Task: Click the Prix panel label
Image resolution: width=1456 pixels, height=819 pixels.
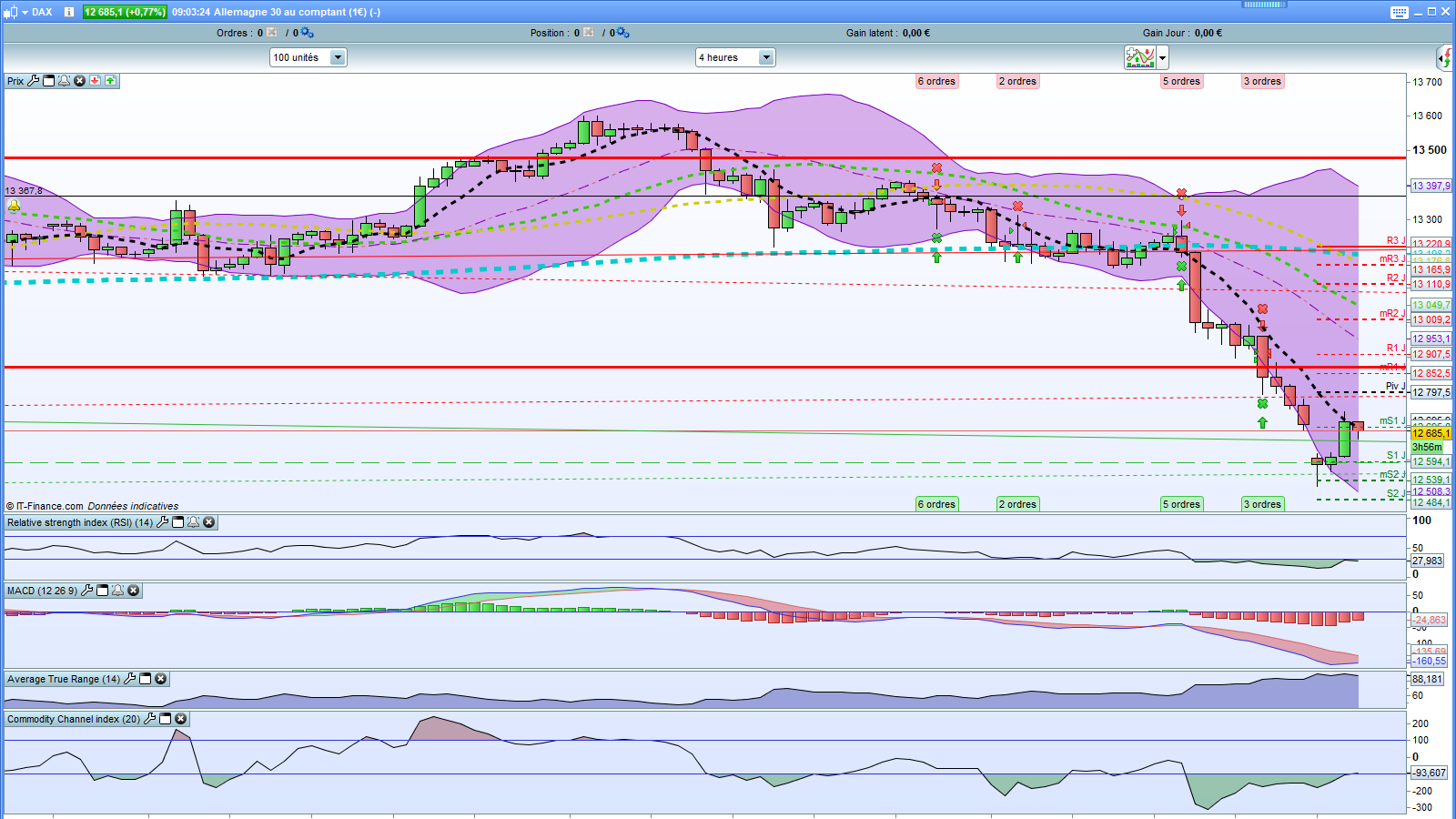Action: [x=15, y=81]
